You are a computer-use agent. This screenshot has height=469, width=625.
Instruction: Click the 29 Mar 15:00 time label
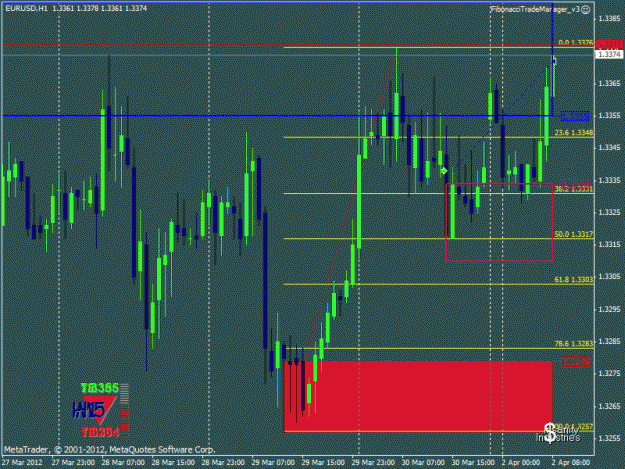pyautogui.click(x=323, y=463)
